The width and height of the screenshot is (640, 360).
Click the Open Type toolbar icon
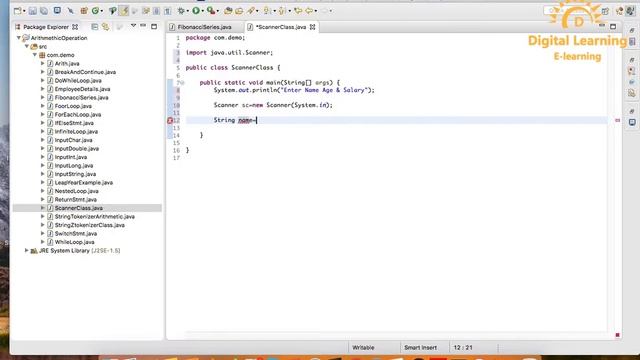tap(228, 11)
